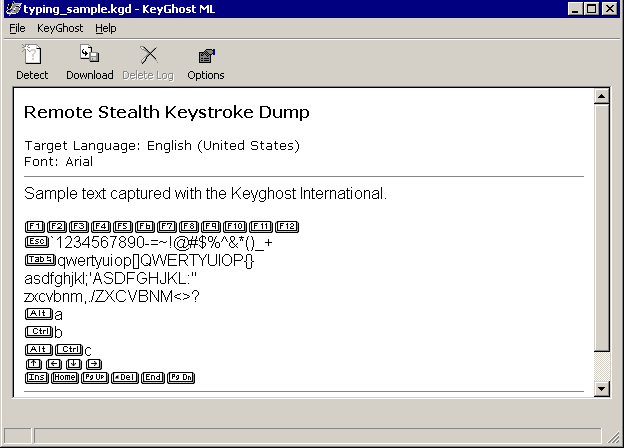This screenshot has height=448, width=624.
Task: Open the Help menu
Action: pyautogui.click(x=106, y=28)
